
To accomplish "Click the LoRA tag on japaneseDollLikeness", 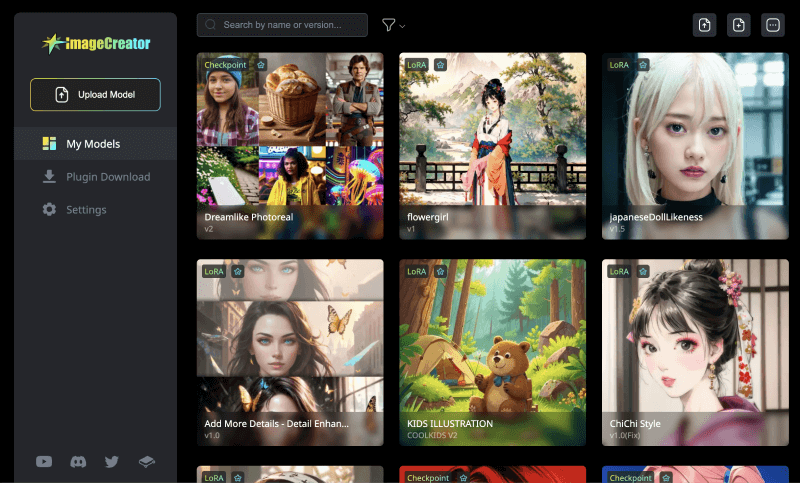I will coord(619,64).
